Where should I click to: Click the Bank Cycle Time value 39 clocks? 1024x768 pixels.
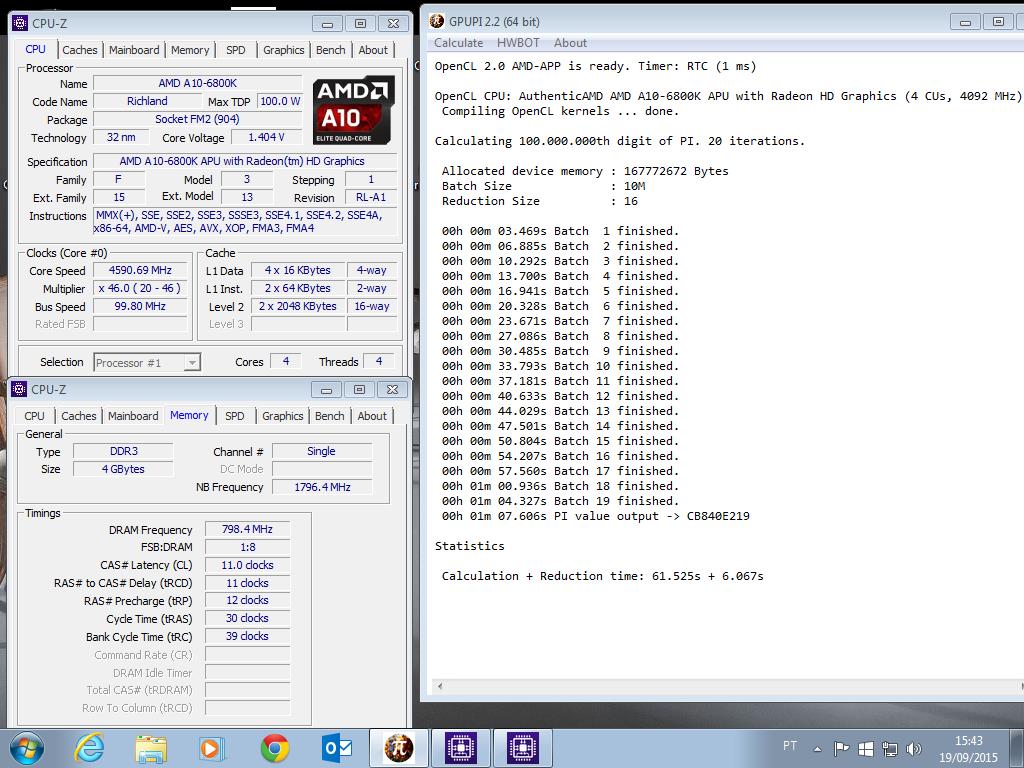point(247,636)
